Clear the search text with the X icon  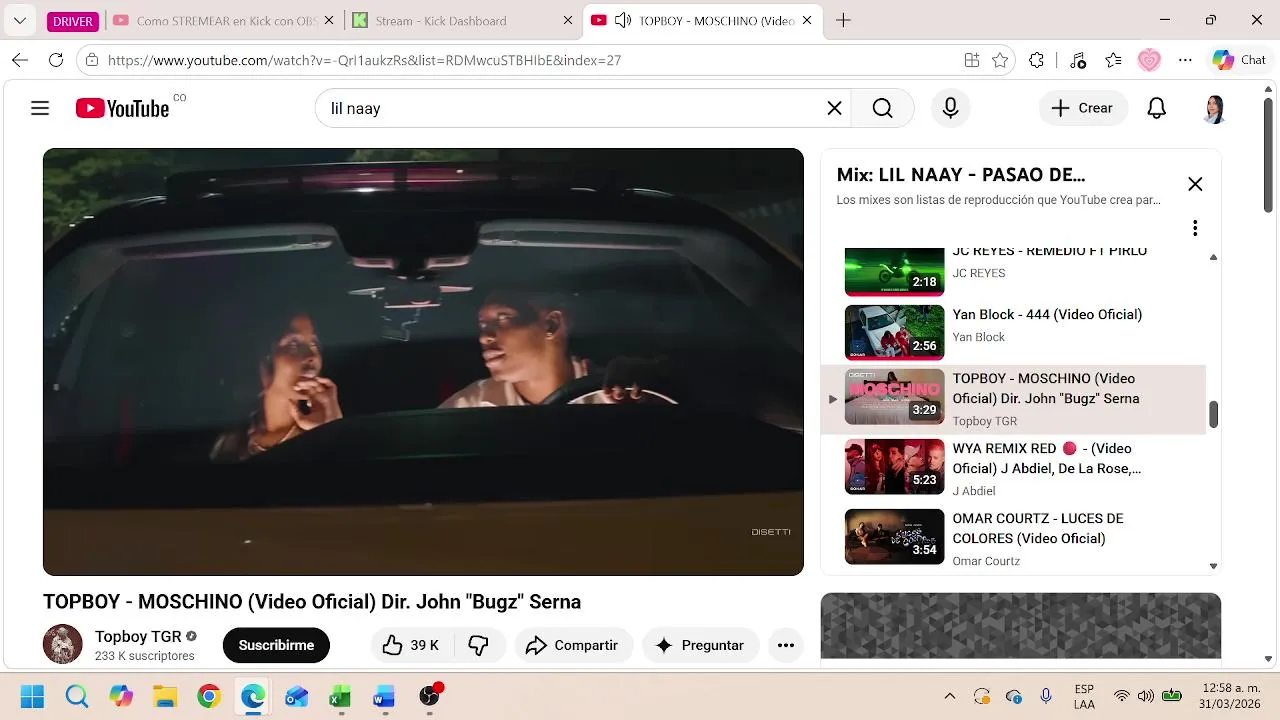[x=834, y=108]
